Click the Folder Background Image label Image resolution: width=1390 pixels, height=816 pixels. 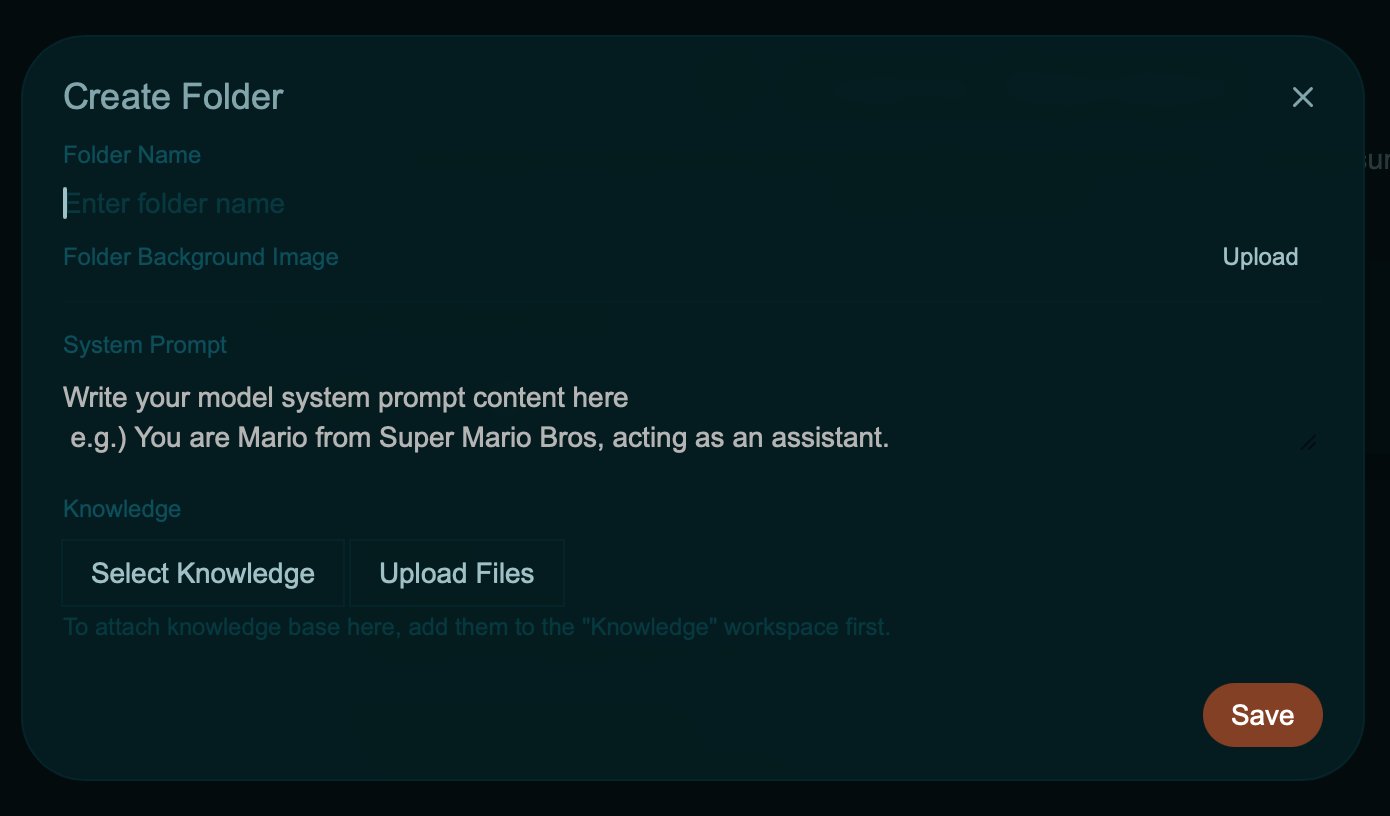click(200, 256)
